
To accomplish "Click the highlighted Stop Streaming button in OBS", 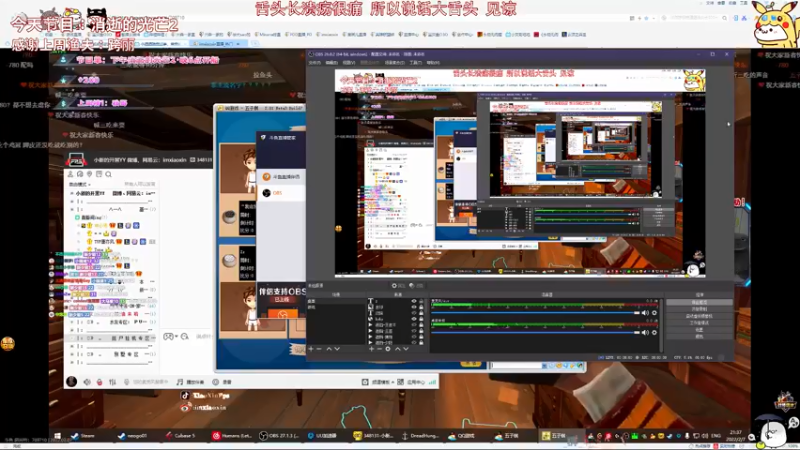I will 699,303.
